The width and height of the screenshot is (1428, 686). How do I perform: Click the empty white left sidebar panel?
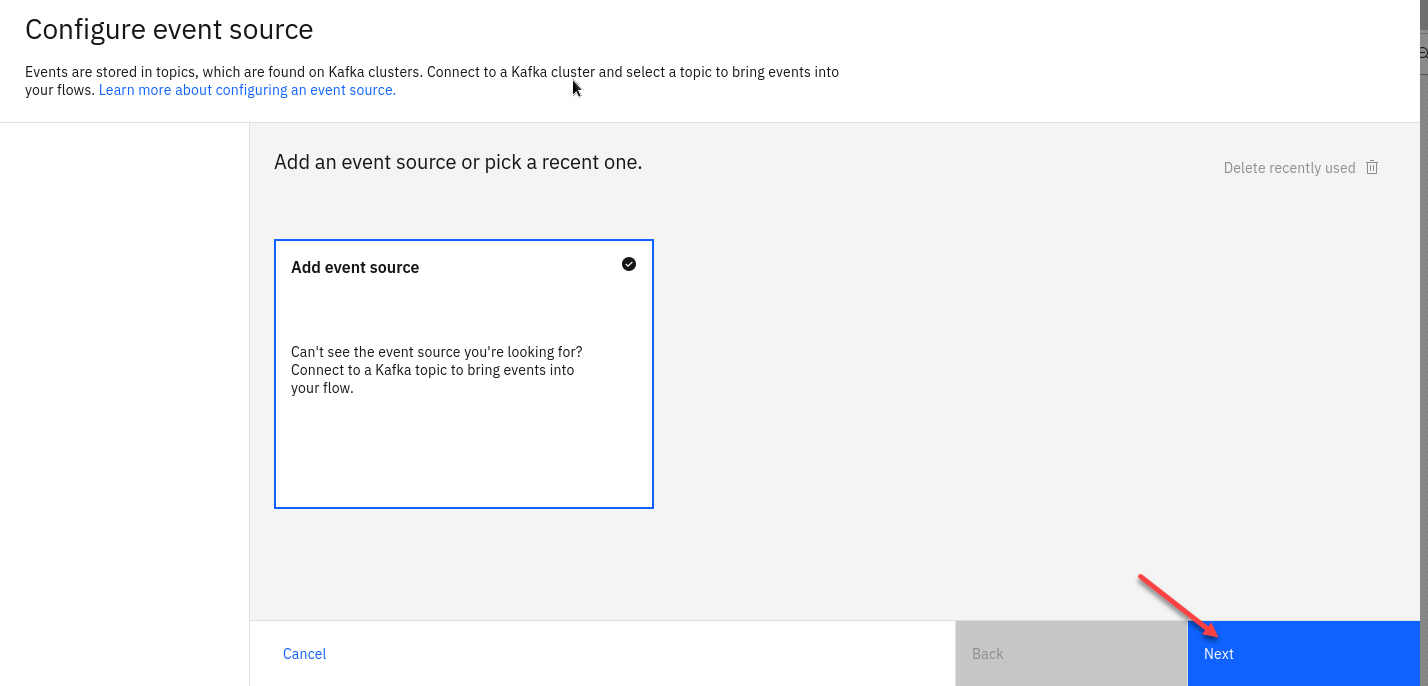coord(124,400)
